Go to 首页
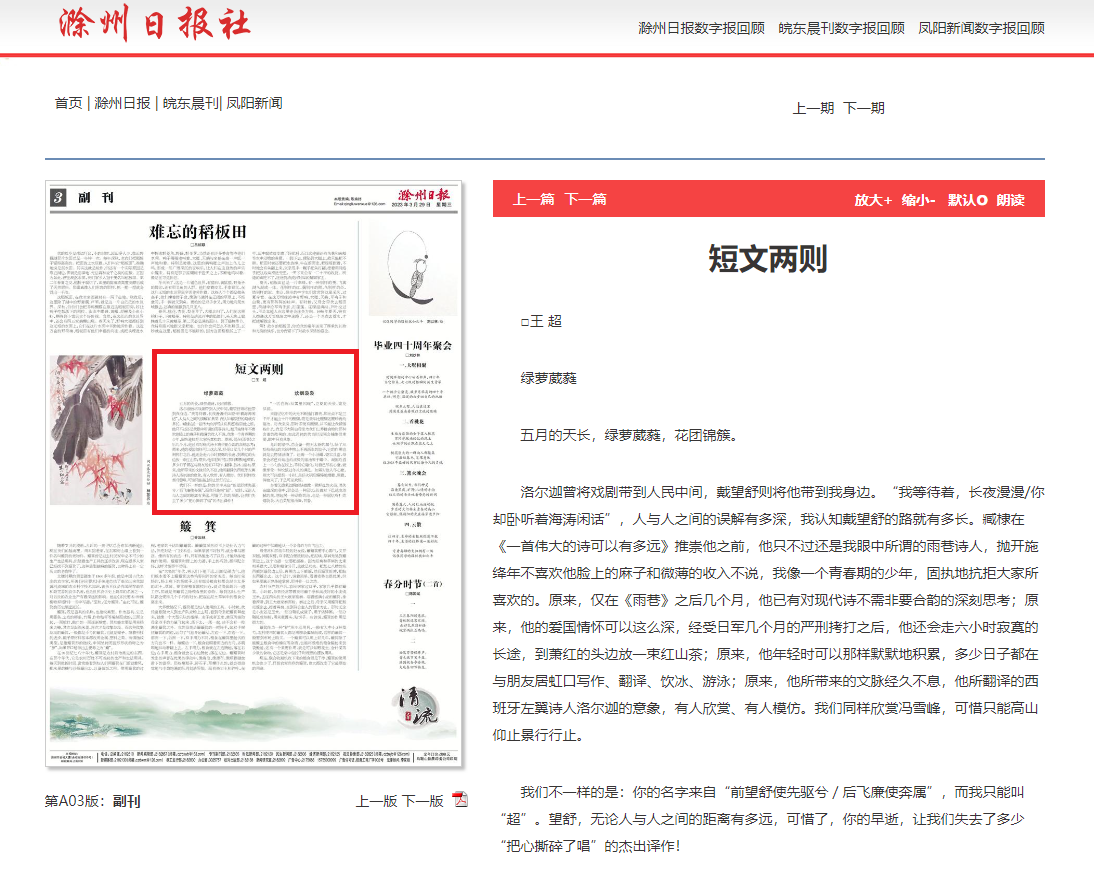Screen dimensions: 1094x889 point(68,103)
